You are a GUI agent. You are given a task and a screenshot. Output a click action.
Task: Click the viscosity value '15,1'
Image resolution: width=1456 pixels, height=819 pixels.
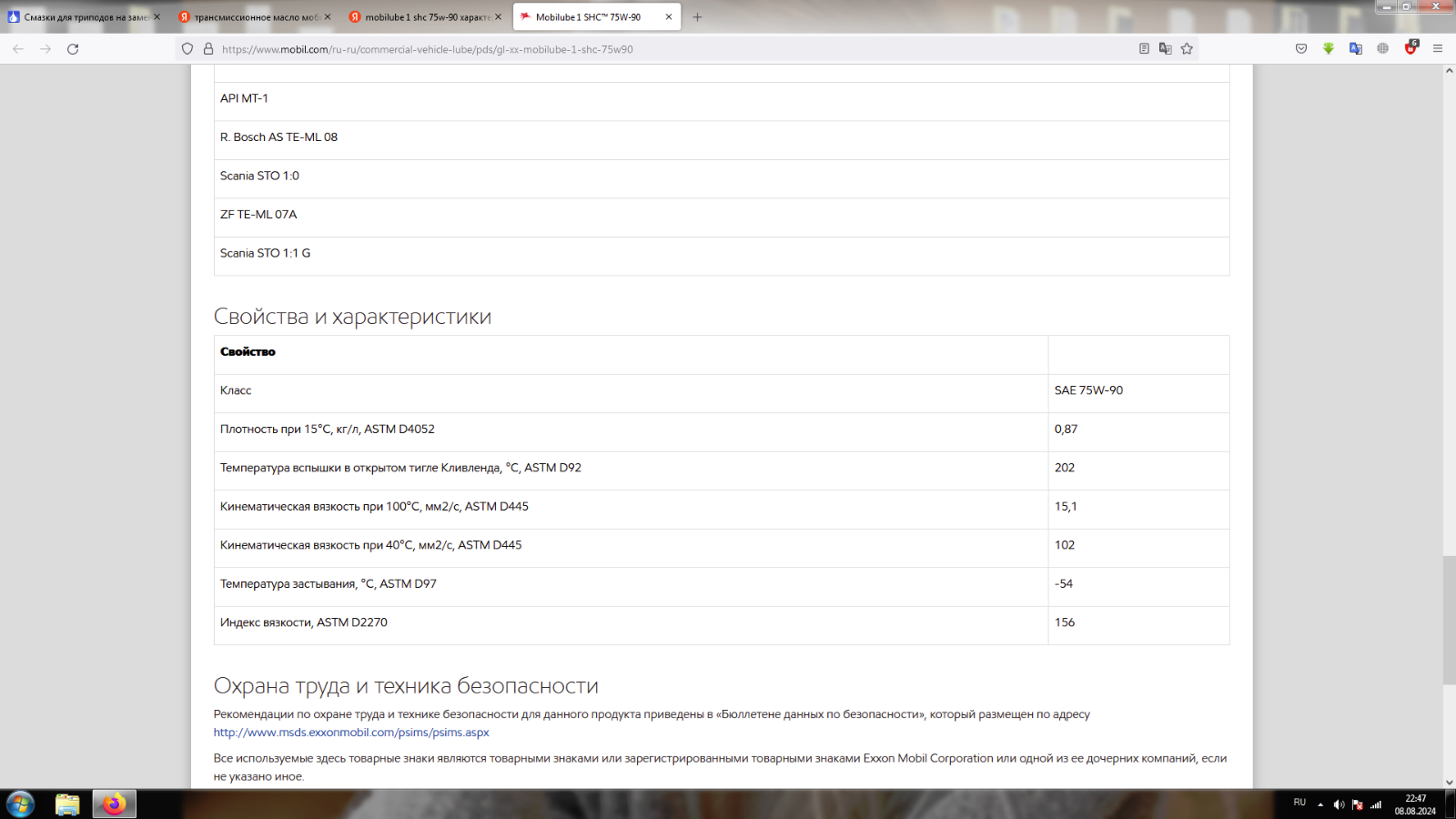(1066, 507)
